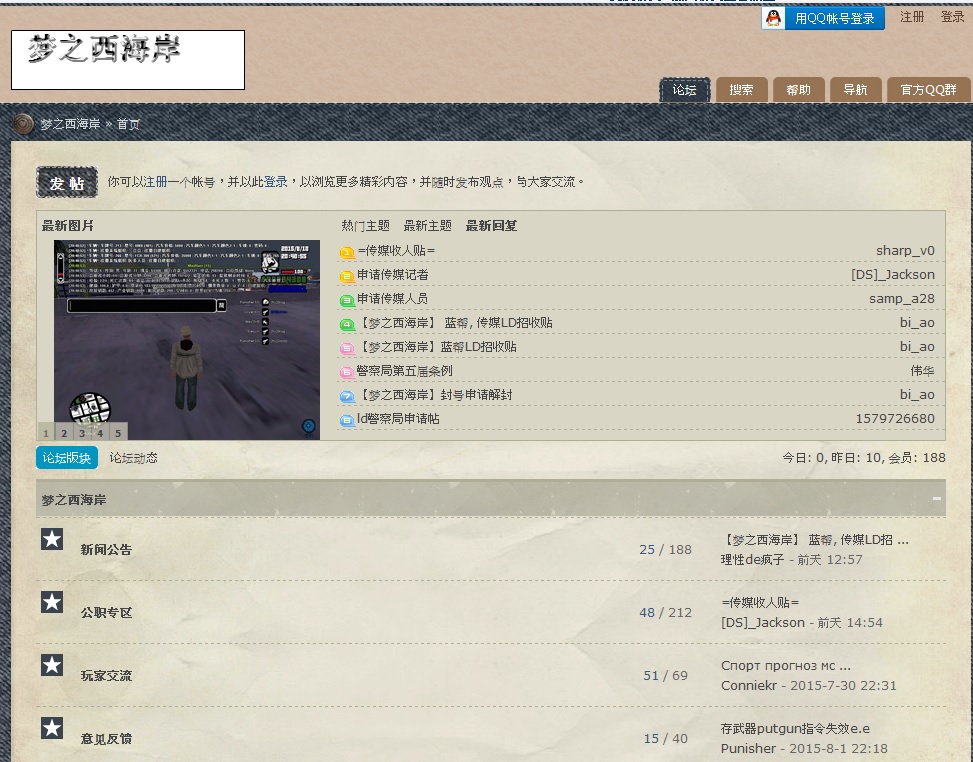Show slide 5 of latest pictures

118,433
